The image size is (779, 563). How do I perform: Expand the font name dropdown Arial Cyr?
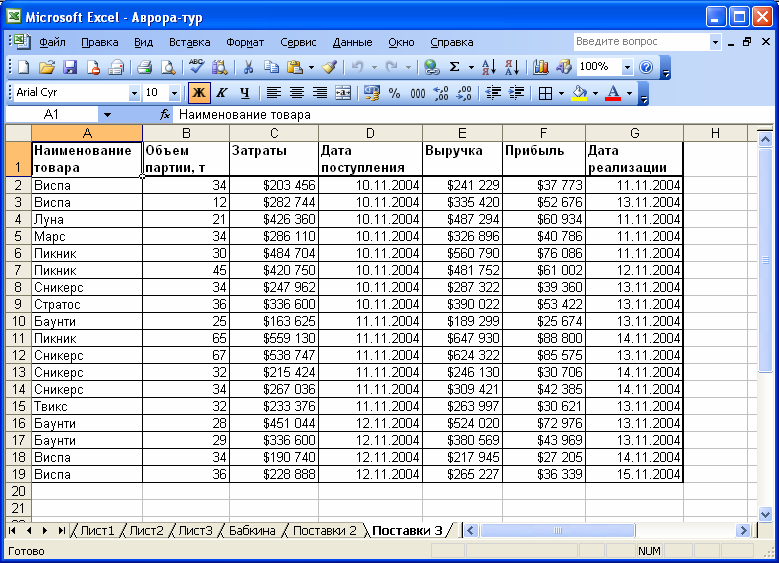[x=134, y=93]
